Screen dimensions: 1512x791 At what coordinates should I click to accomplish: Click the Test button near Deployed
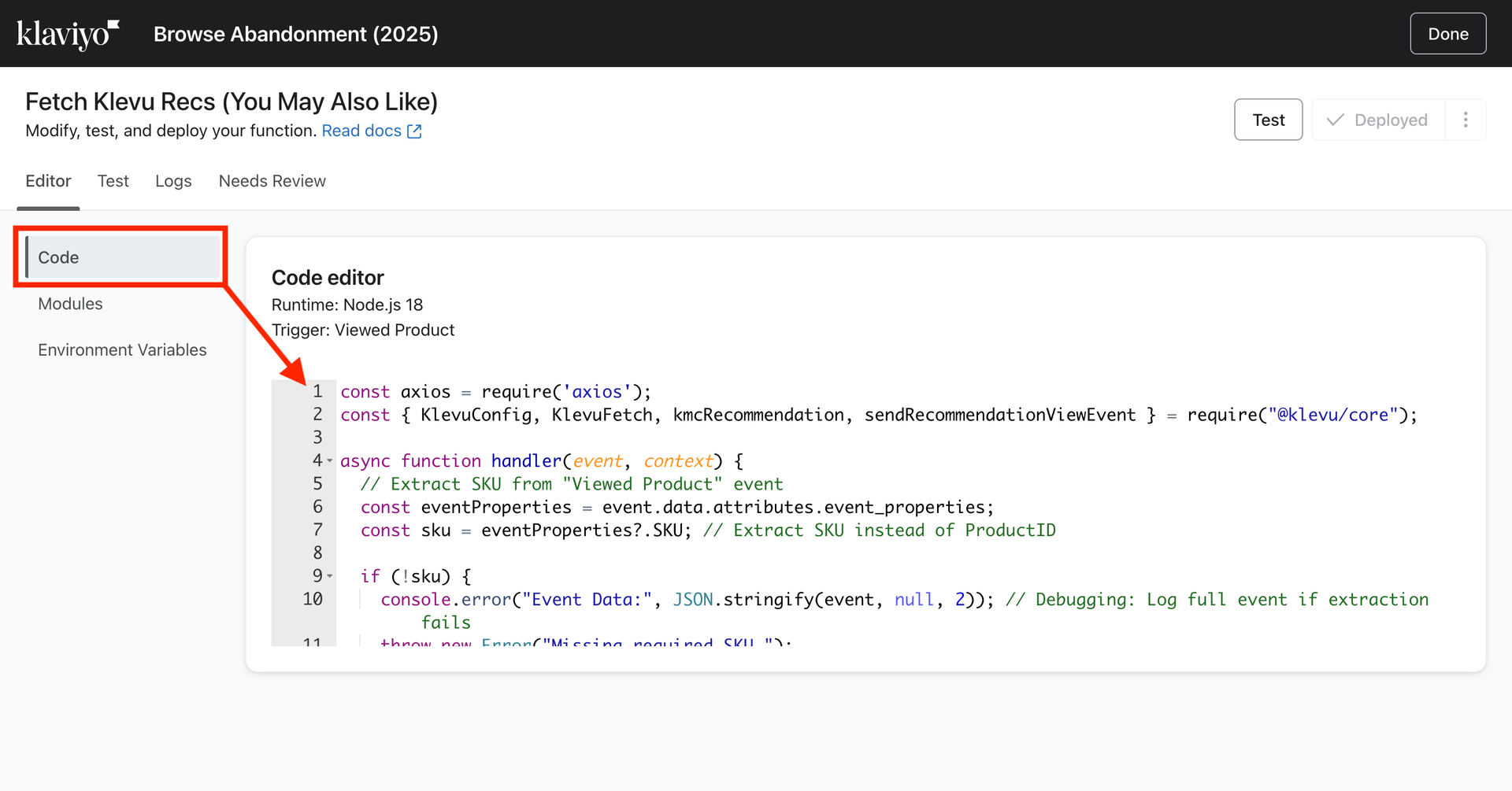pos(1268,120)
